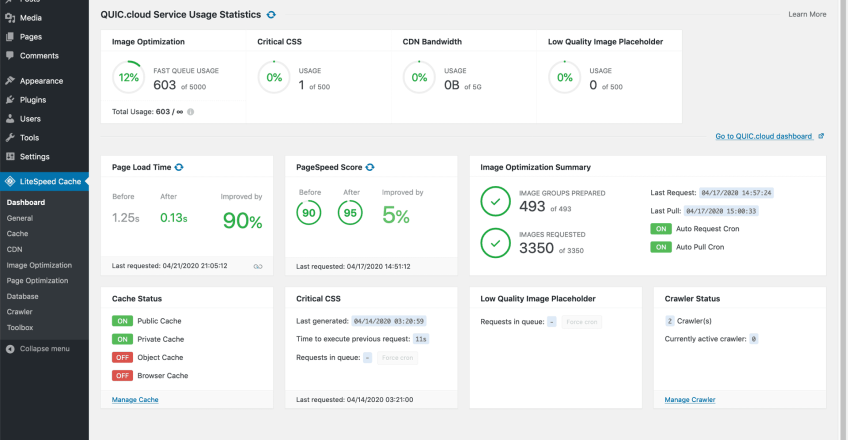Click the Tools wrench icon
The width and height of the screenshot is (848, 440).
(x=10, y=137)
